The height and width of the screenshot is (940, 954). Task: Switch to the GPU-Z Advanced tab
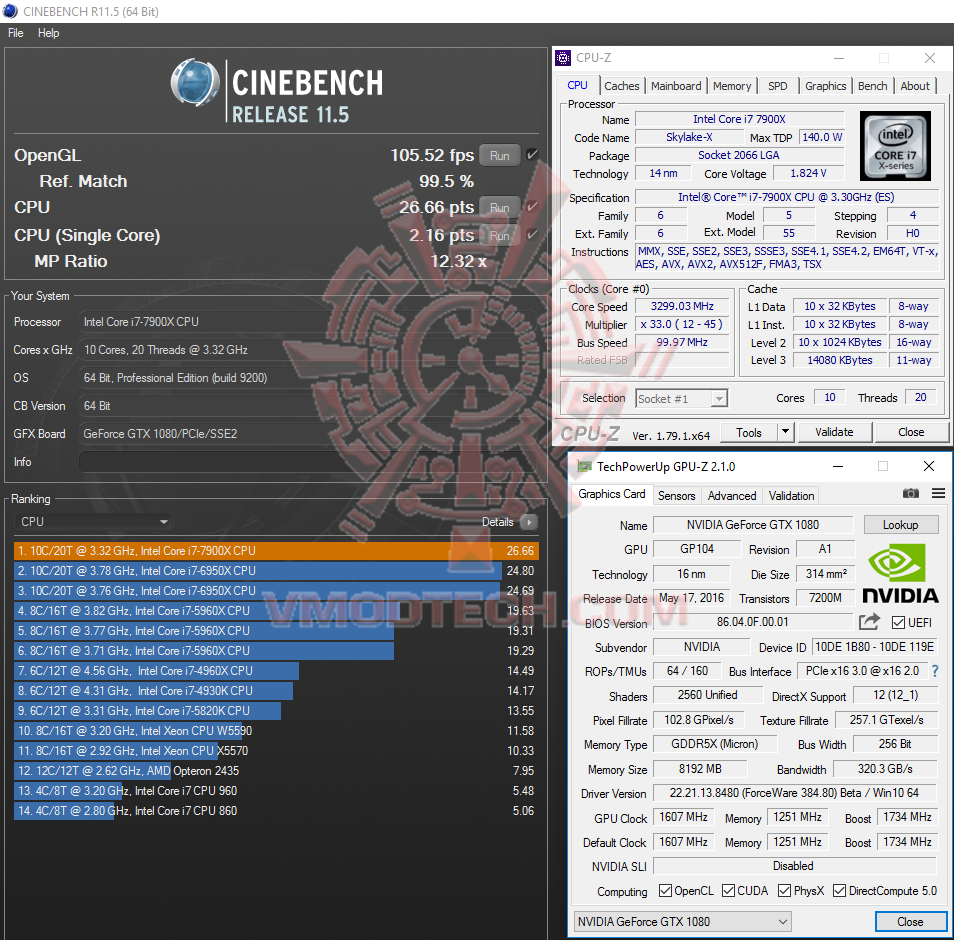click(x=732, y=495)
